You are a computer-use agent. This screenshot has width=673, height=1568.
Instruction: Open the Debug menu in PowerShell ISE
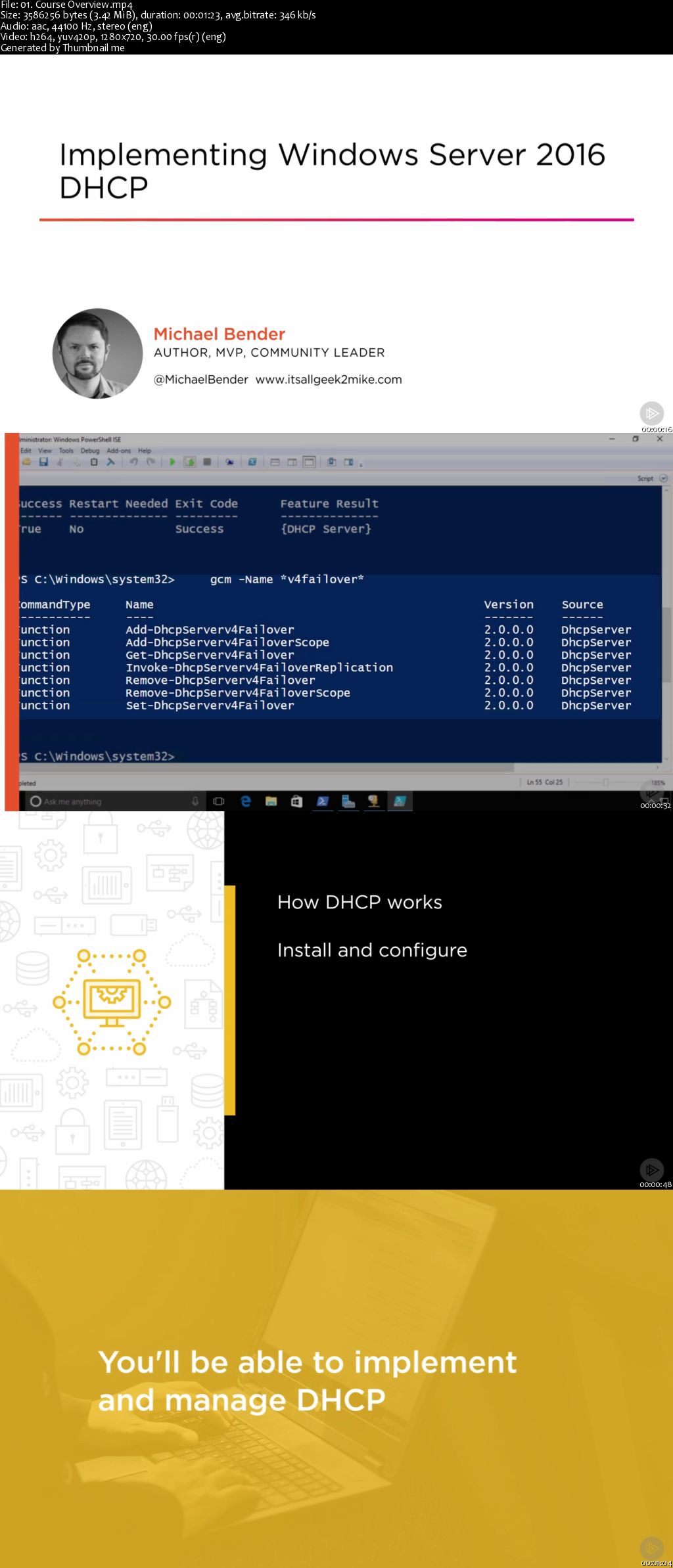(x=90, y=451)
